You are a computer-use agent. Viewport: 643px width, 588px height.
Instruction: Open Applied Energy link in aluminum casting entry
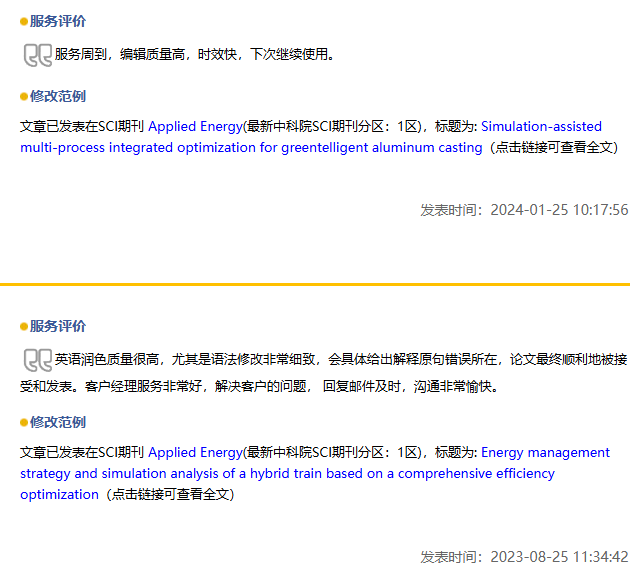tap(195, 127)
